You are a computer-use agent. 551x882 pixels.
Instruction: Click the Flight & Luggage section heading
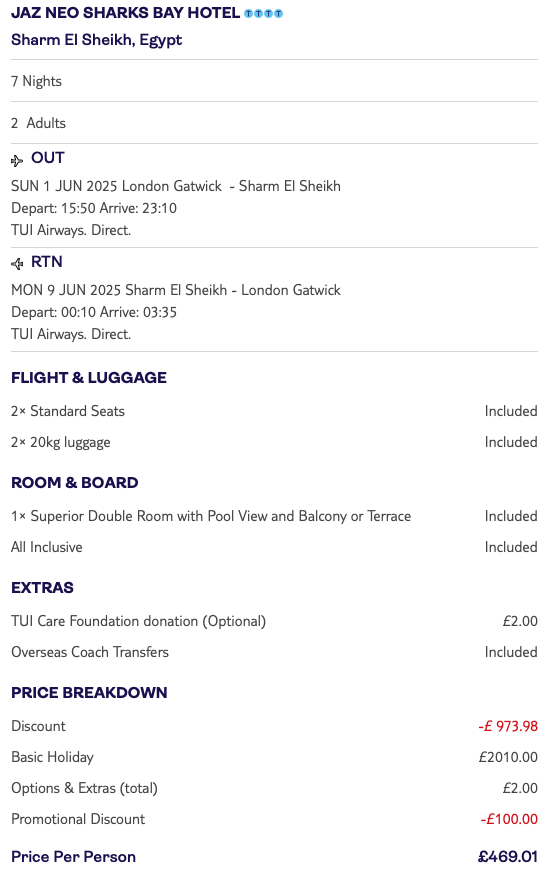click(x=89, y=377)
